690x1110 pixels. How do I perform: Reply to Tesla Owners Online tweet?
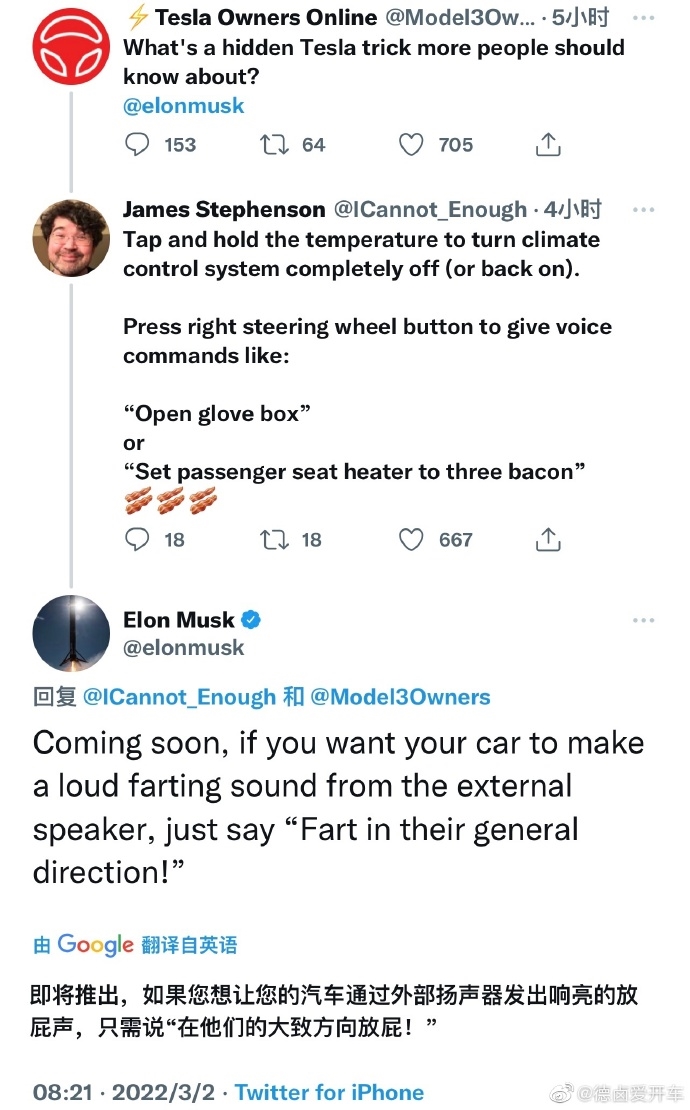(137, 145)
